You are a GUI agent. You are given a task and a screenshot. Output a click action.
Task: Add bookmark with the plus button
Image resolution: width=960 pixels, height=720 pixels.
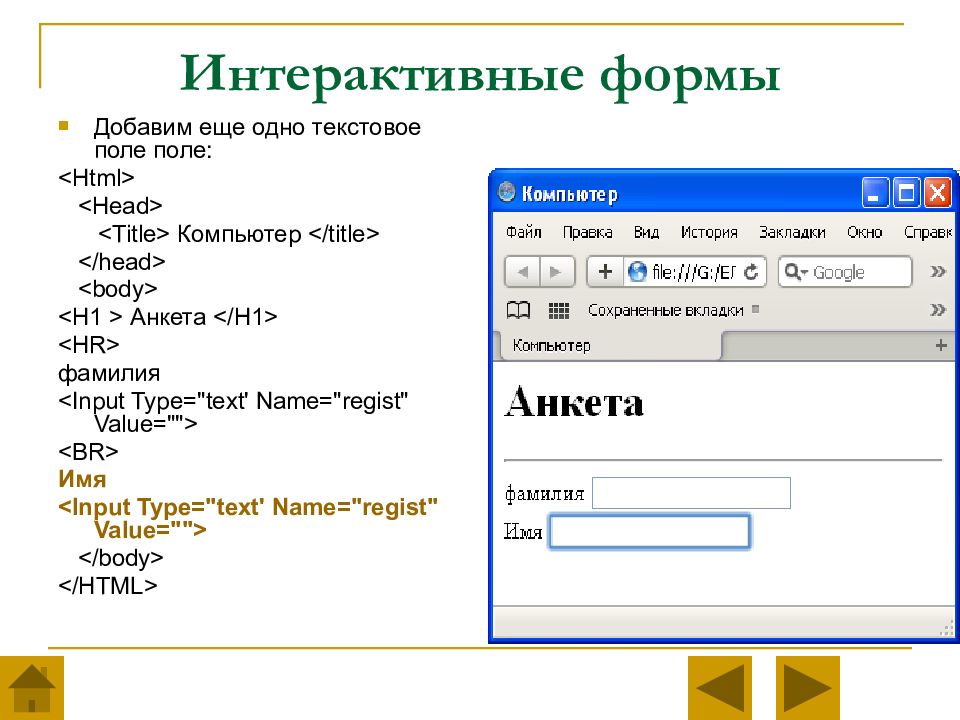(x=605, y=272)
